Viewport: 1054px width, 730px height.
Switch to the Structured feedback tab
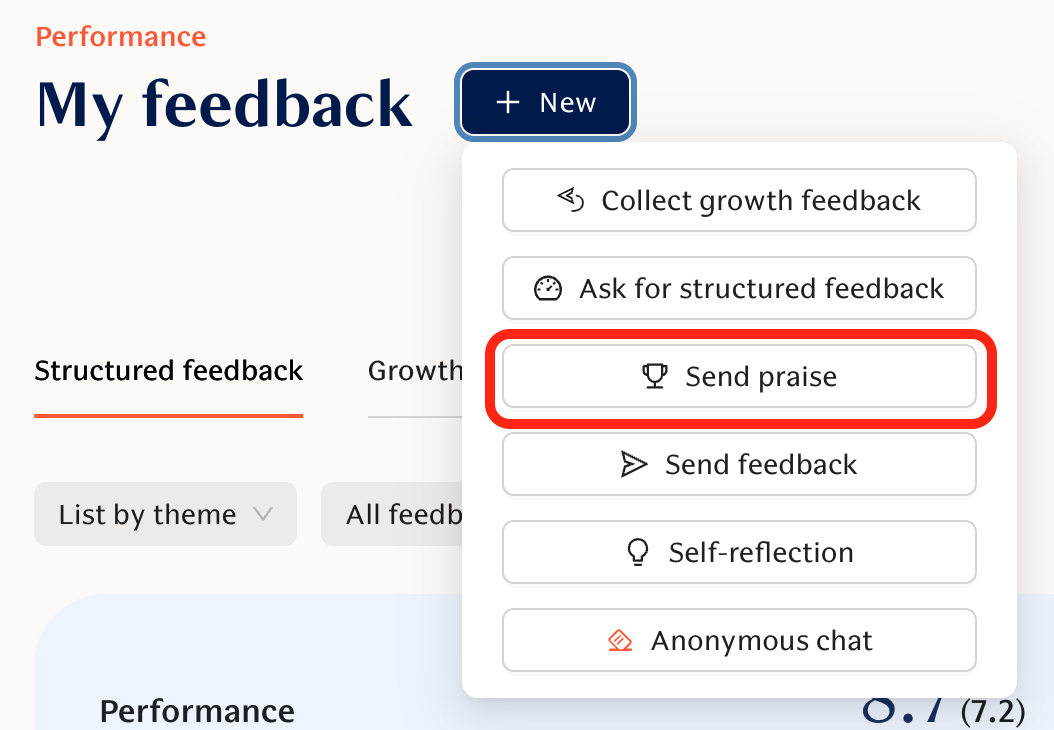169,371
